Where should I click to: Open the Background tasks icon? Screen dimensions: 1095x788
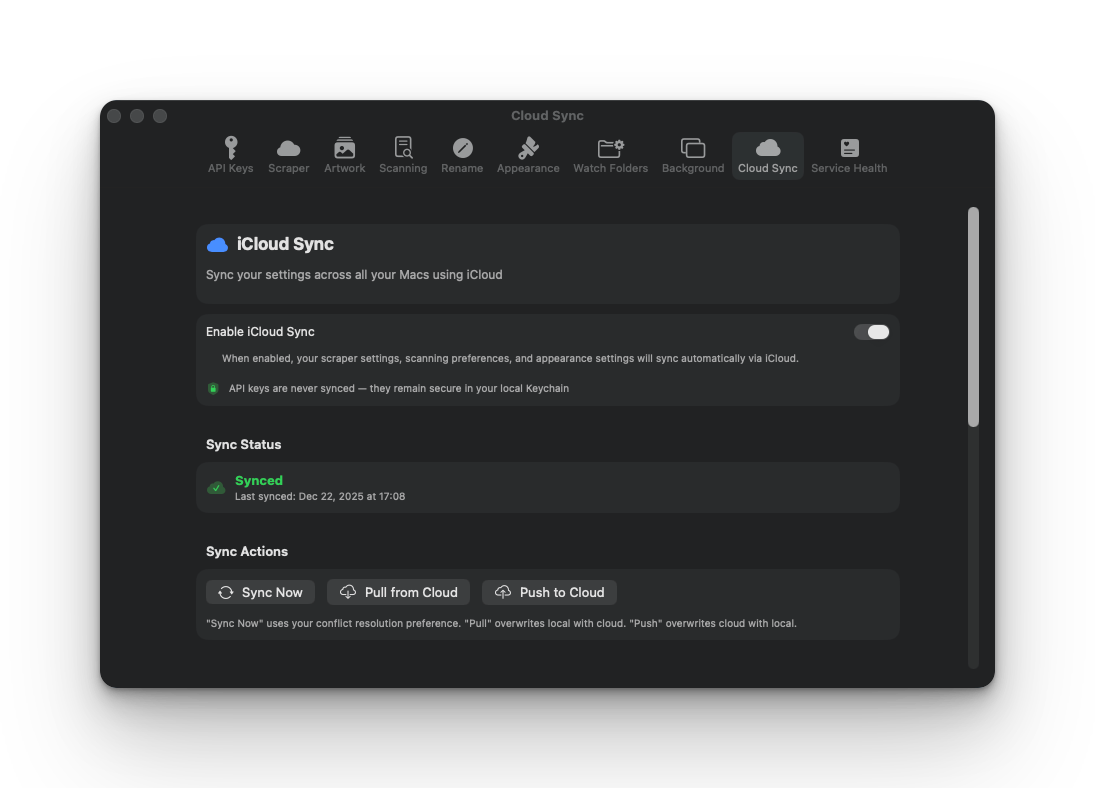692,147
